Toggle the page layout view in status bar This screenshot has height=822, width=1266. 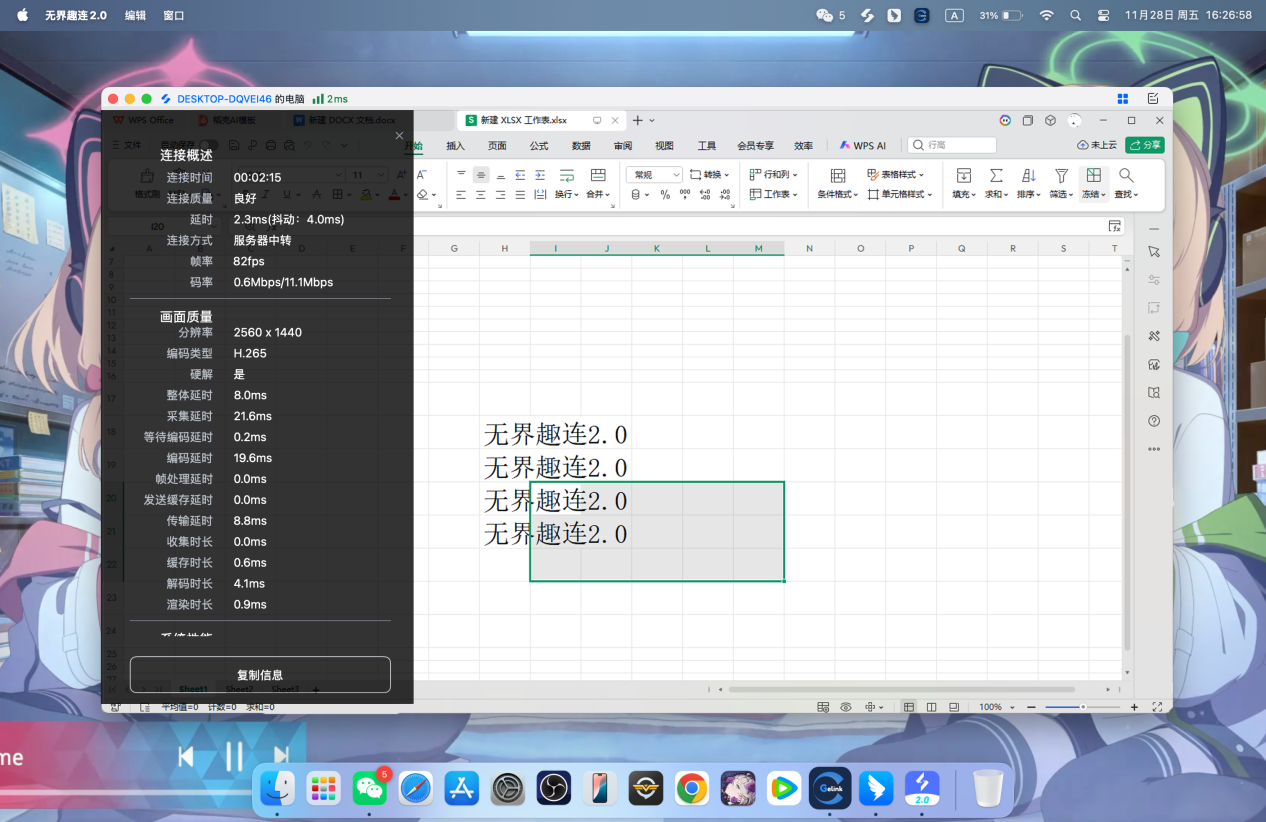click(x=931, y=706)
